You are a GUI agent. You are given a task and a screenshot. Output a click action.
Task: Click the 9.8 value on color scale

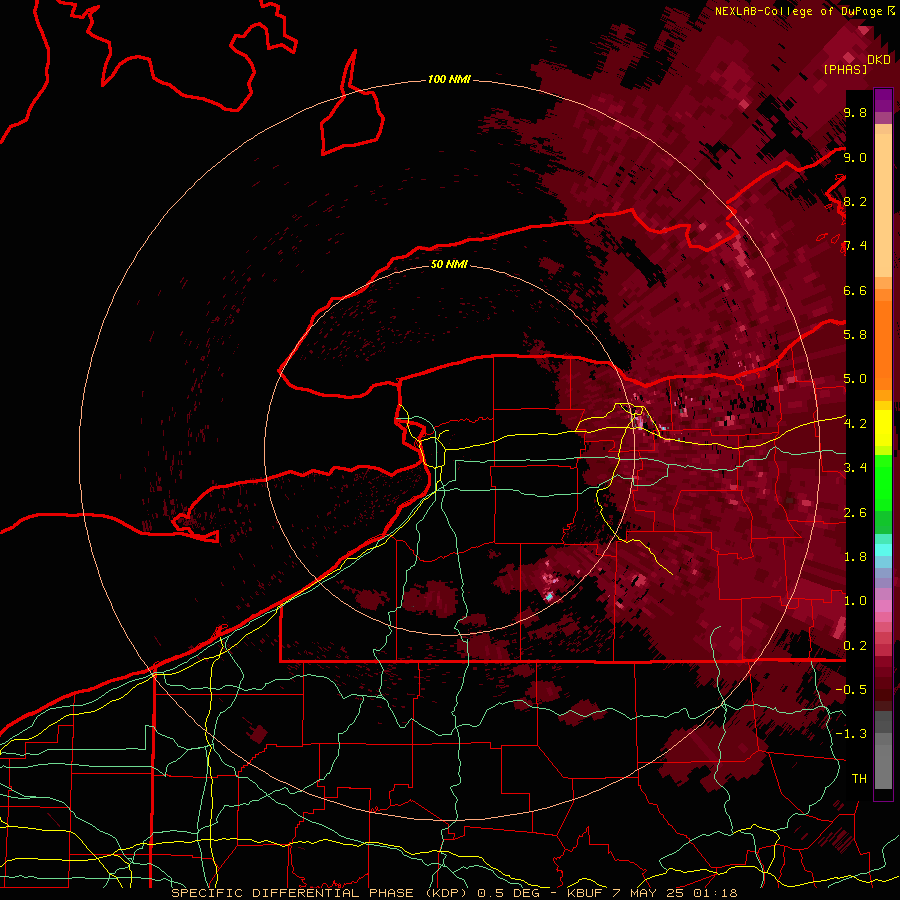pos(855,113)
